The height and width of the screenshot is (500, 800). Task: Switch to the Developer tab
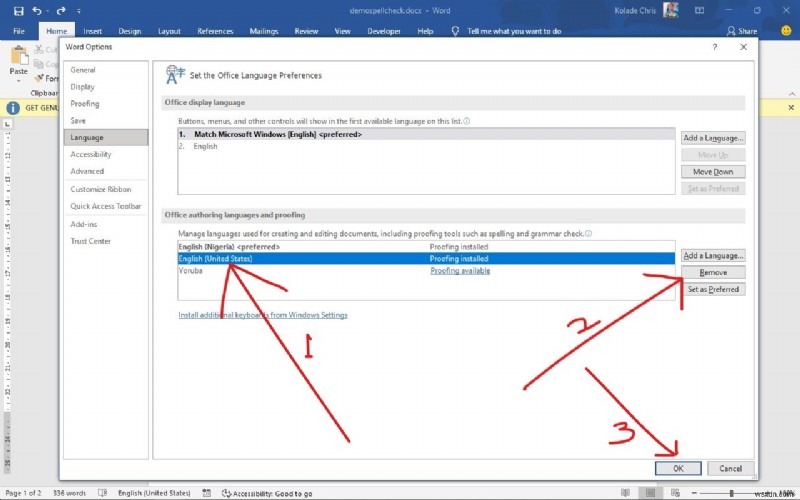(384, 31)
